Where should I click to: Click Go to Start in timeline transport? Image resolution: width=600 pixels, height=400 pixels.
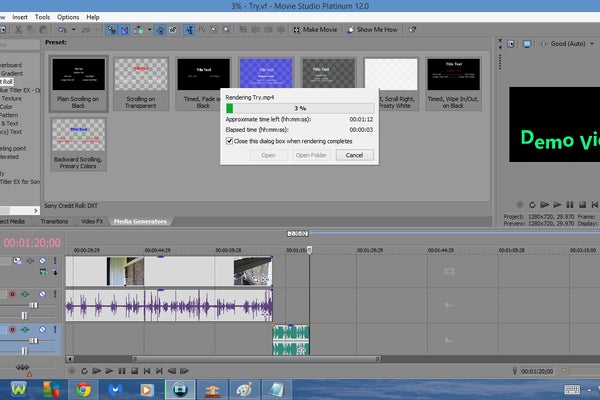coord(147,371)
